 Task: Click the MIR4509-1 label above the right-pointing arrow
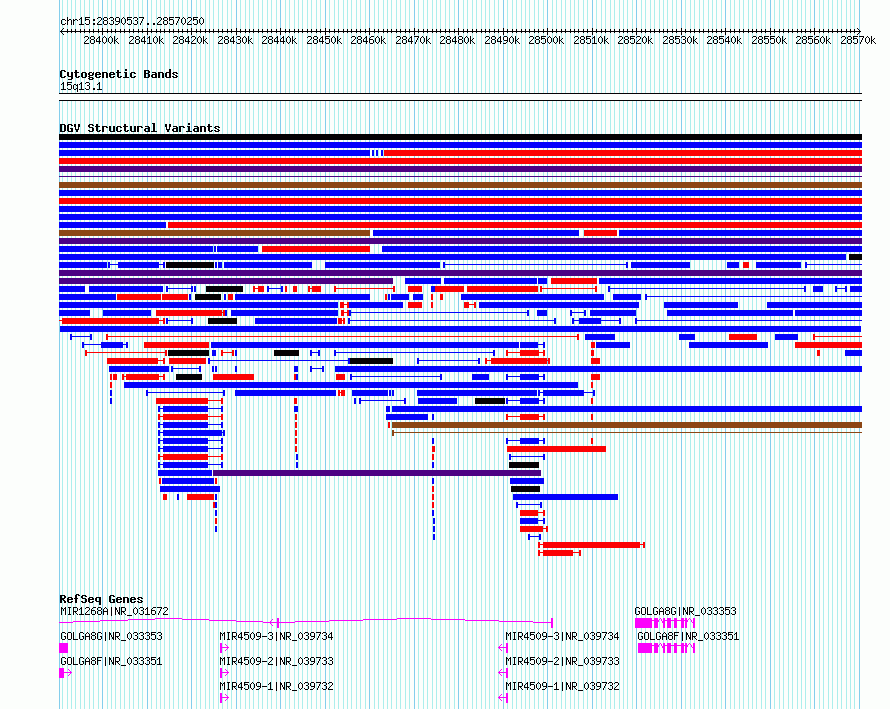point(276,686)
